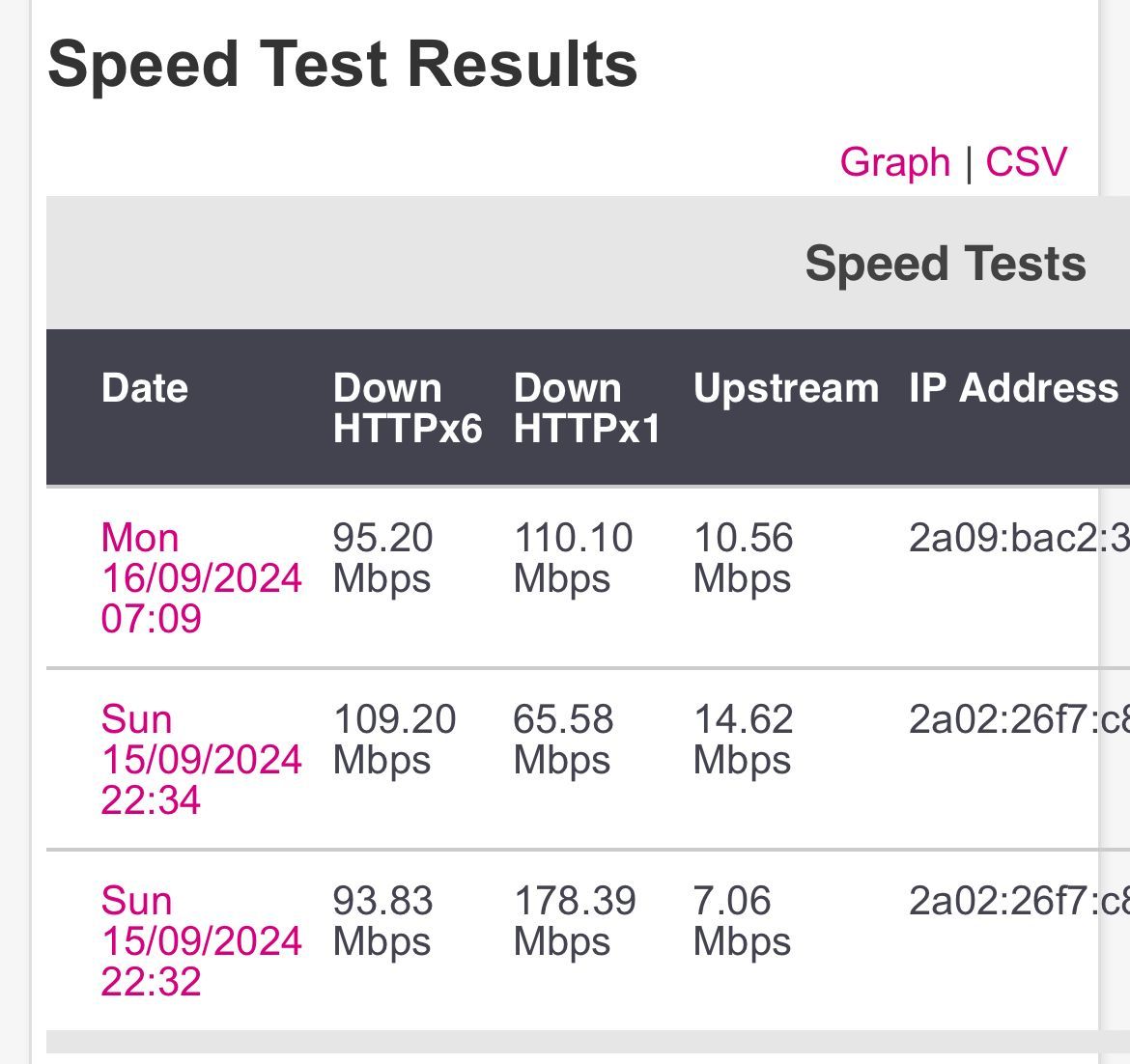Select the 95.20 Mbps download value

pos(382,557)
